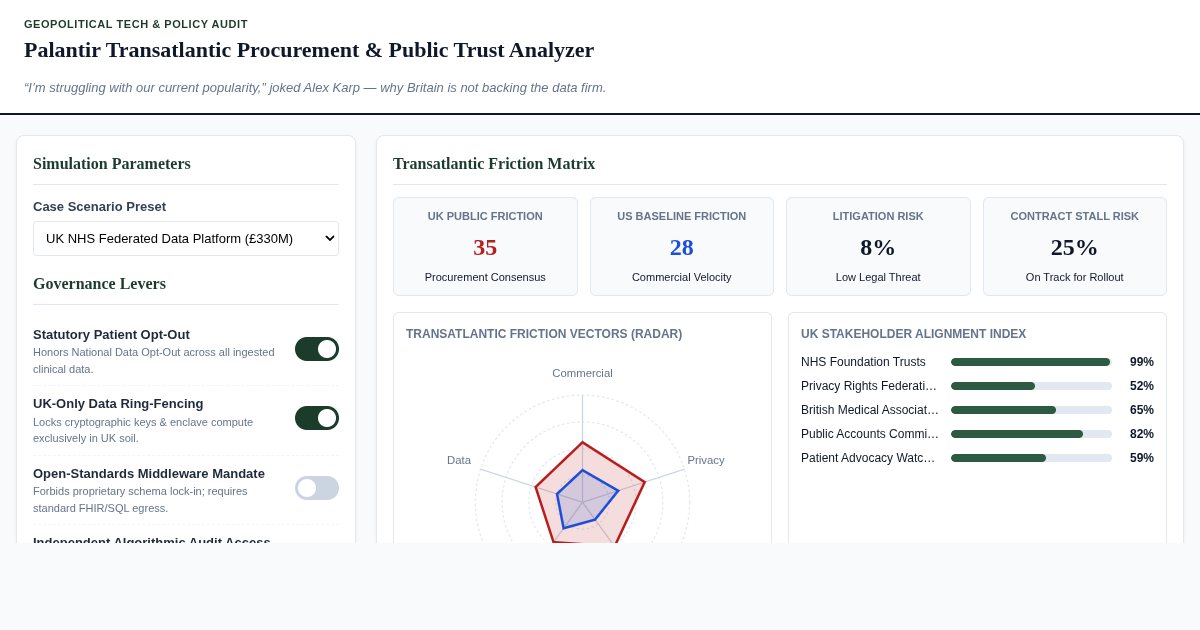The image size is (1200, 630).
Task: Click the 'Simulation Parameters' heading
Action: [x=112, y=164]
